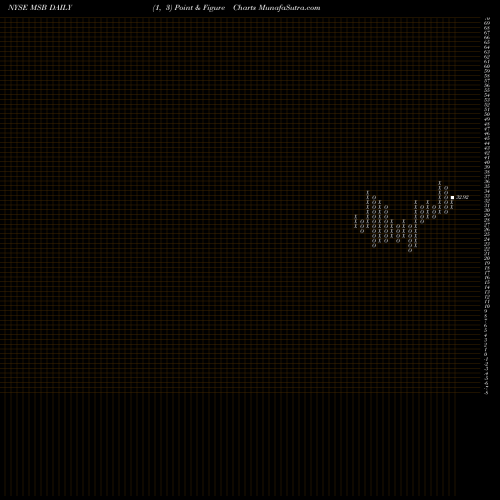The width and height of the screenshot is (500, 500).
Task: Click the "Charts MunafaSutra.com" watermark text
Action: coord(277,8)
